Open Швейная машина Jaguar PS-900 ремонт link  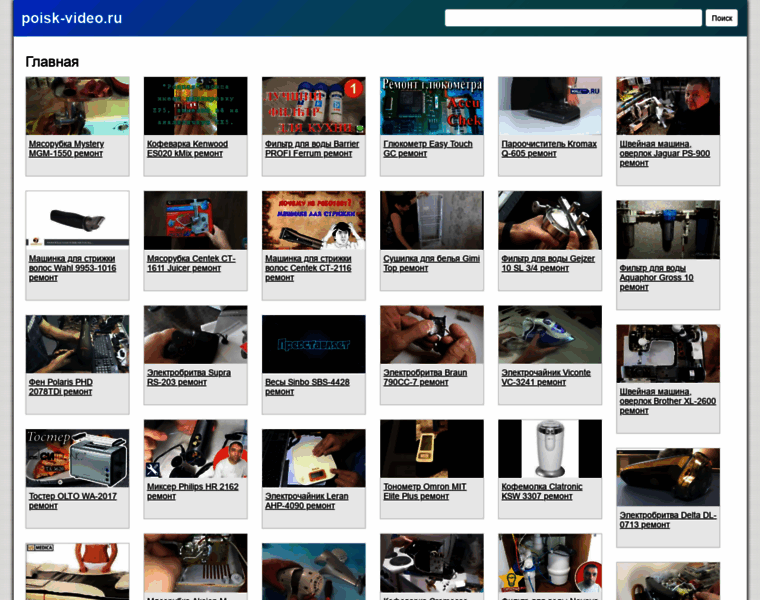coord(665,154)
